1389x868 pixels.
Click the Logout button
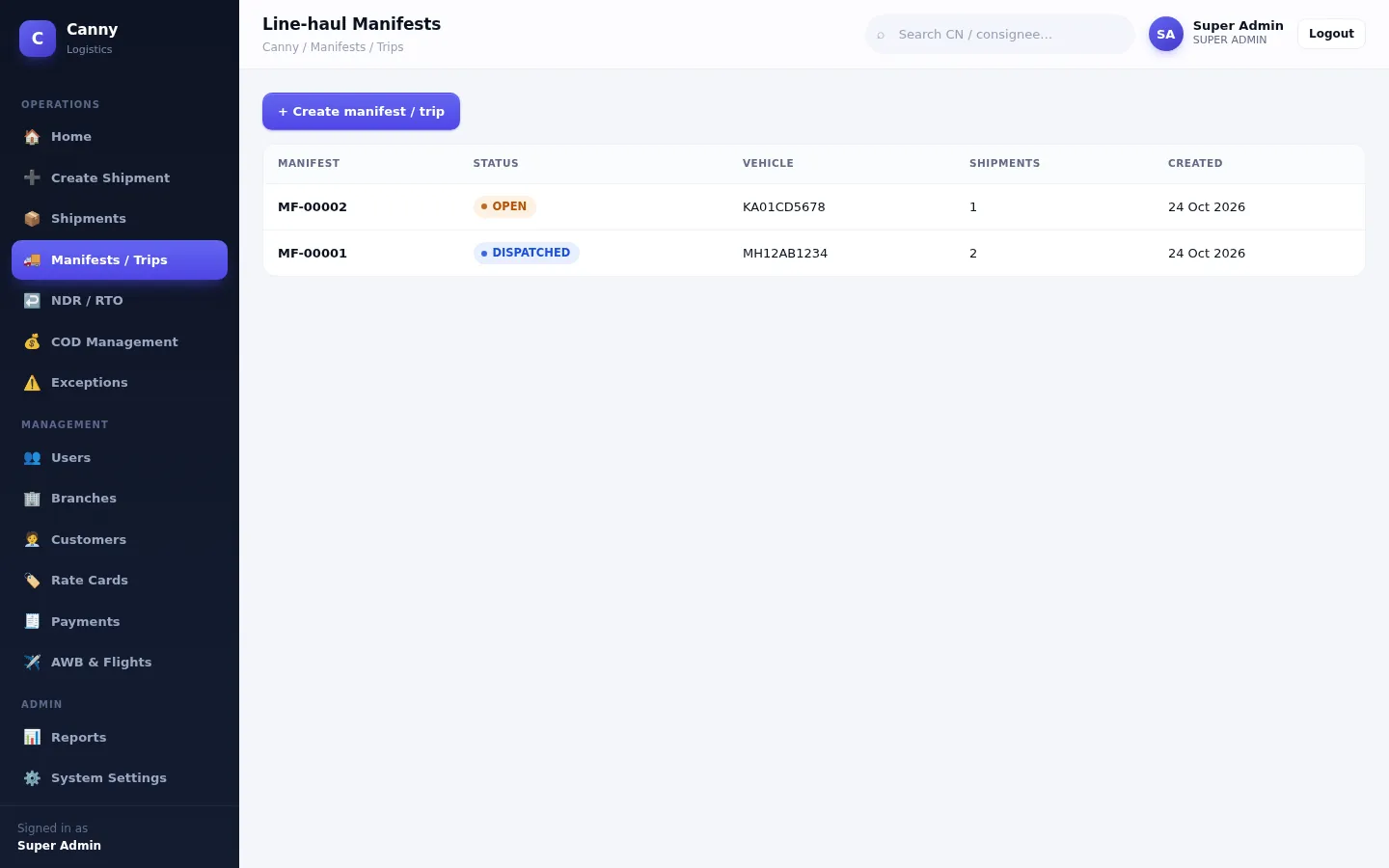(x=1331, y=34)
